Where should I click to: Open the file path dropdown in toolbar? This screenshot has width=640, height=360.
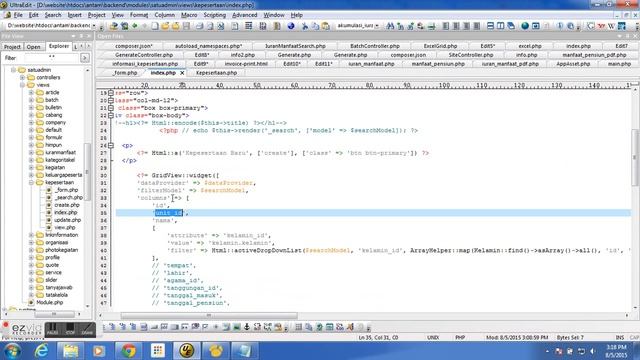[94, 26]
